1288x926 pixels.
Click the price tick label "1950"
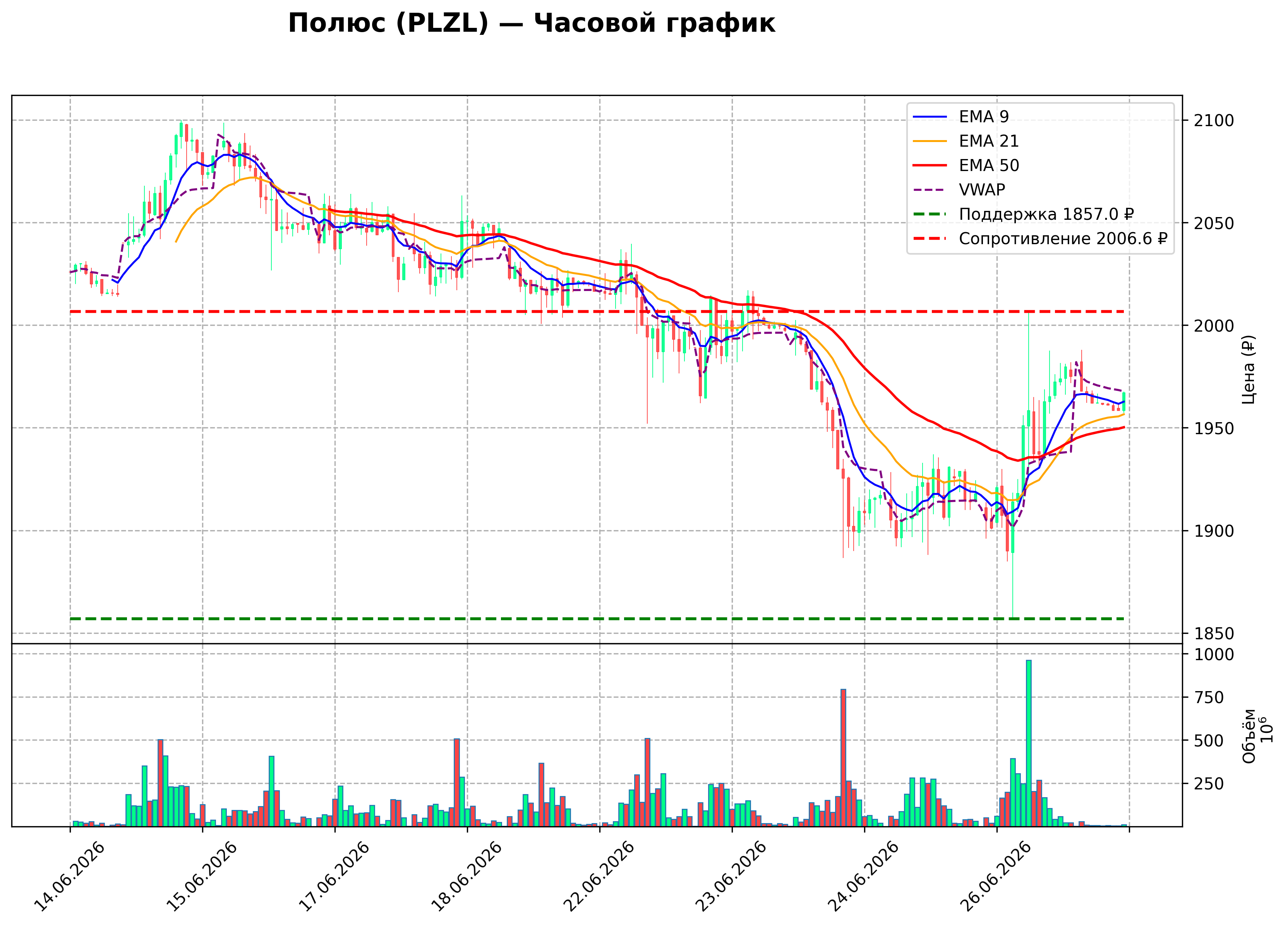coord(1214,428)
